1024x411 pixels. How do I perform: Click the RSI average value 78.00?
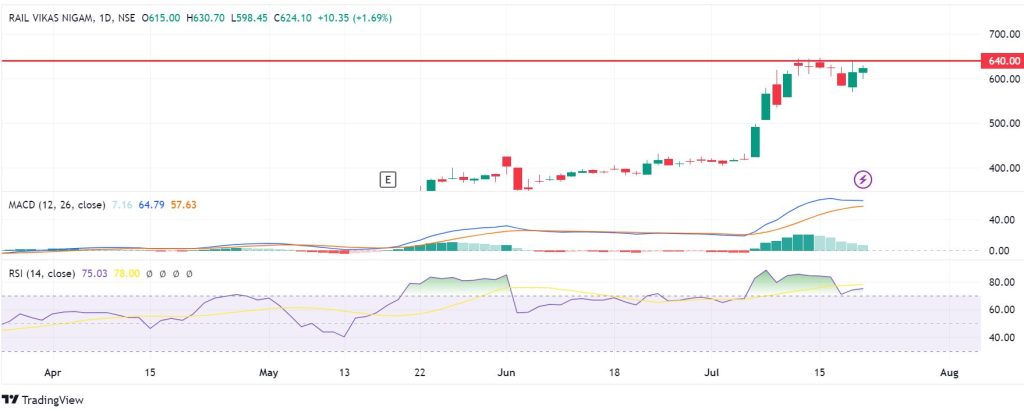(127, 274)
